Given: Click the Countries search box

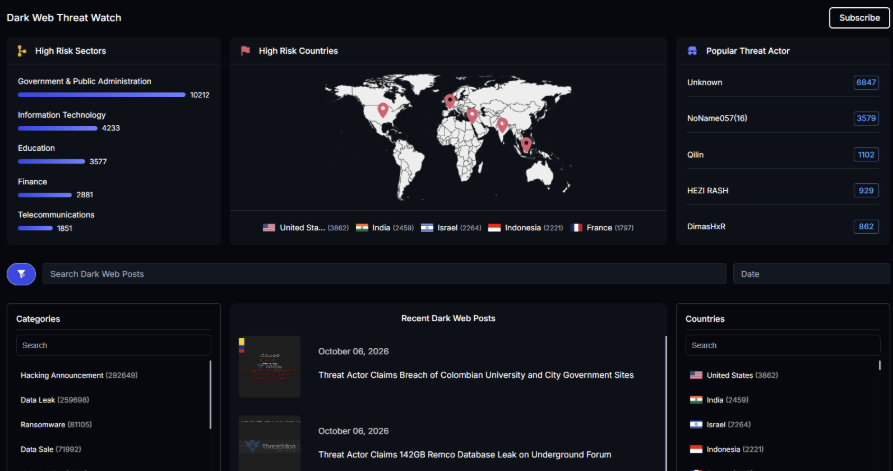Looking at the screenshot, I should [x=783, y=345].
